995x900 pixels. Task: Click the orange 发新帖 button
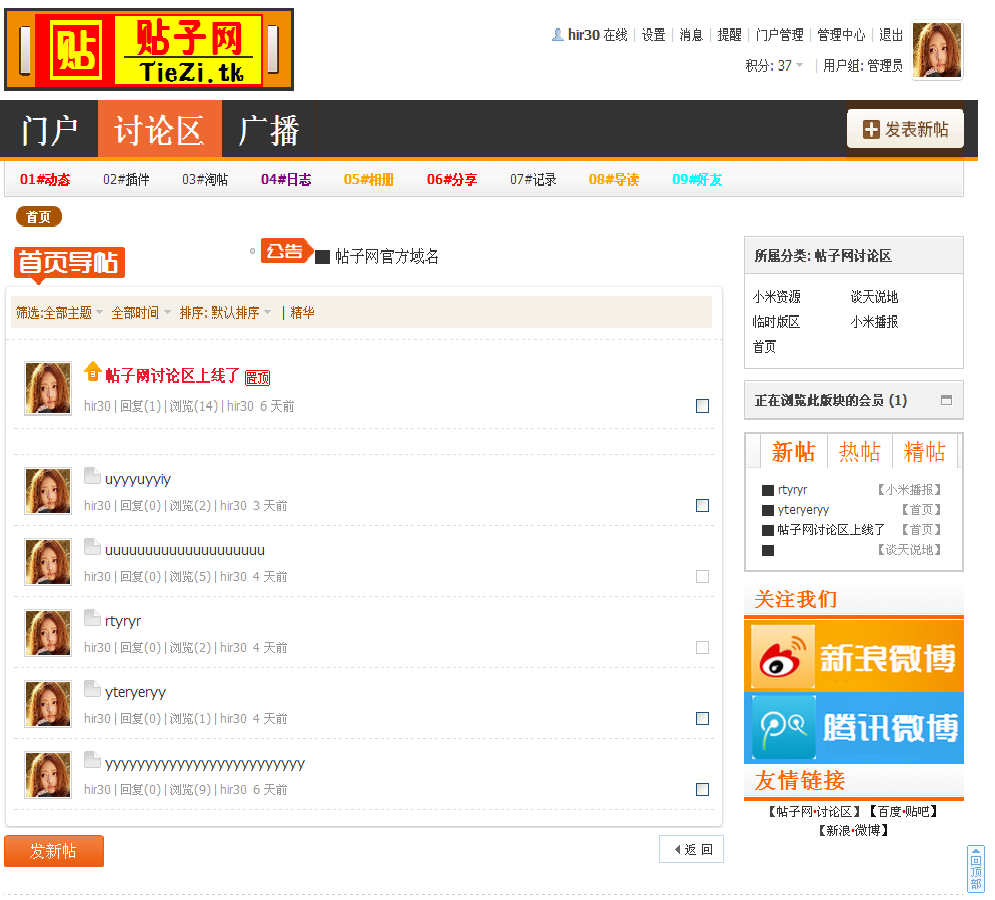click(54, 851)
